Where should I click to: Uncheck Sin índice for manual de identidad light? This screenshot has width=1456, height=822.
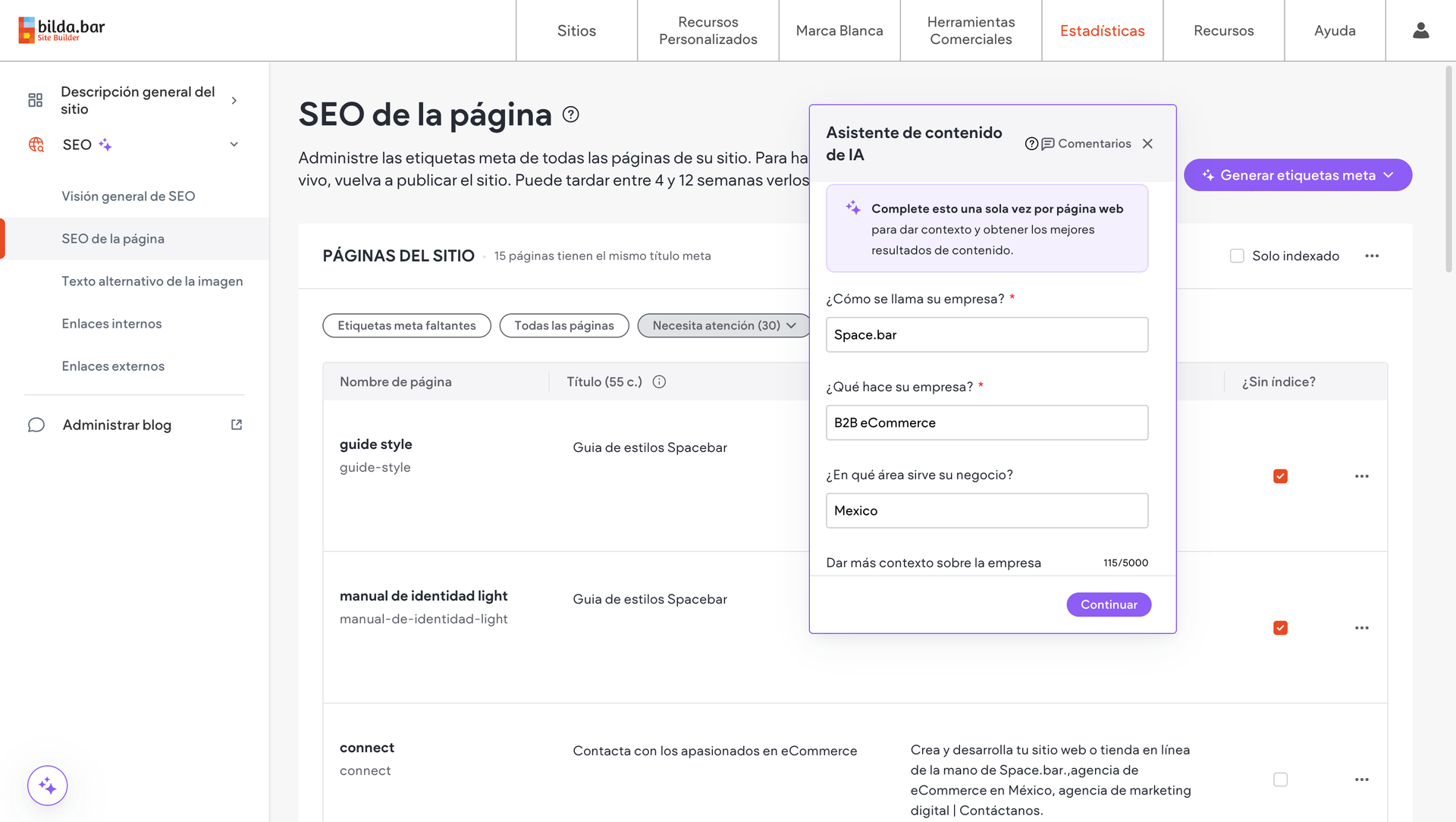[x=1280, y=628]
